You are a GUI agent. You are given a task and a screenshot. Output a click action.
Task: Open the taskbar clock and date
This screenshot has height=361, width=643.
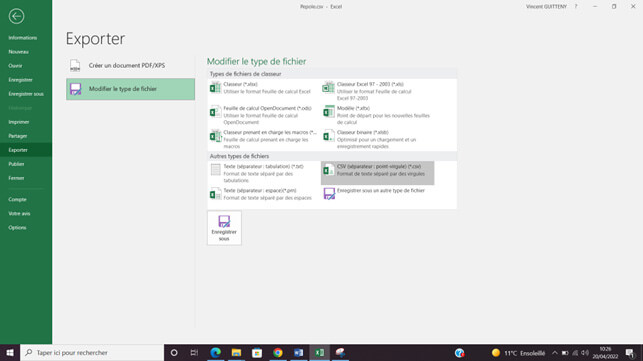pyautogui.click(x=605, y=353)
